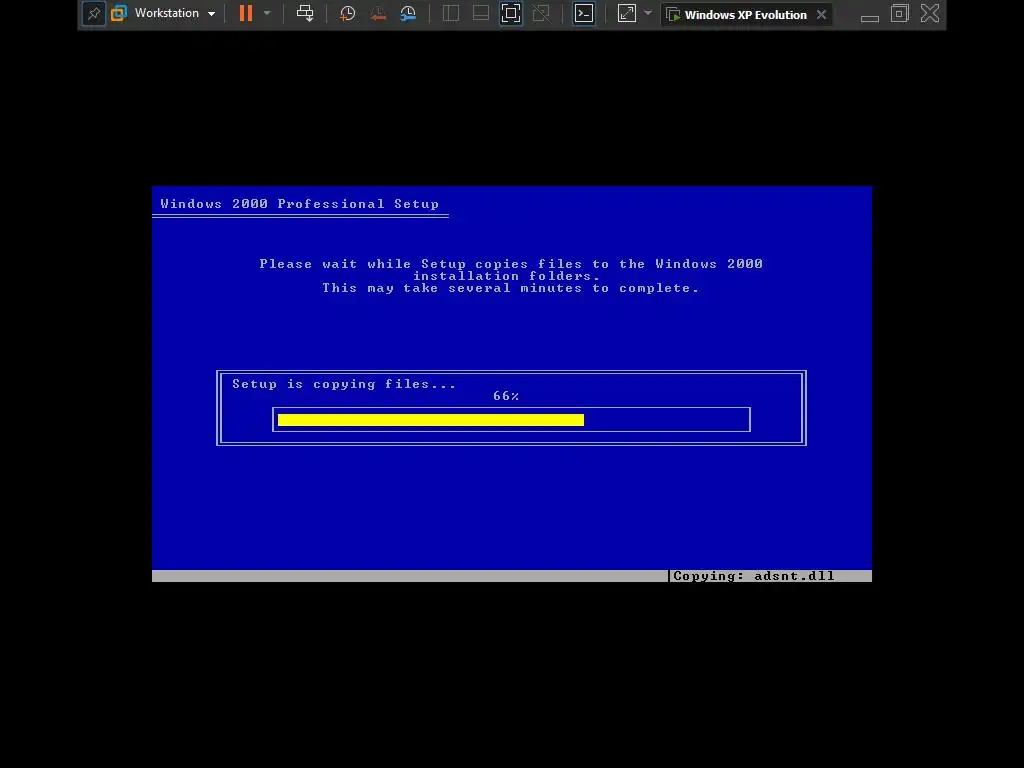Pause the virtual machine

246,14
